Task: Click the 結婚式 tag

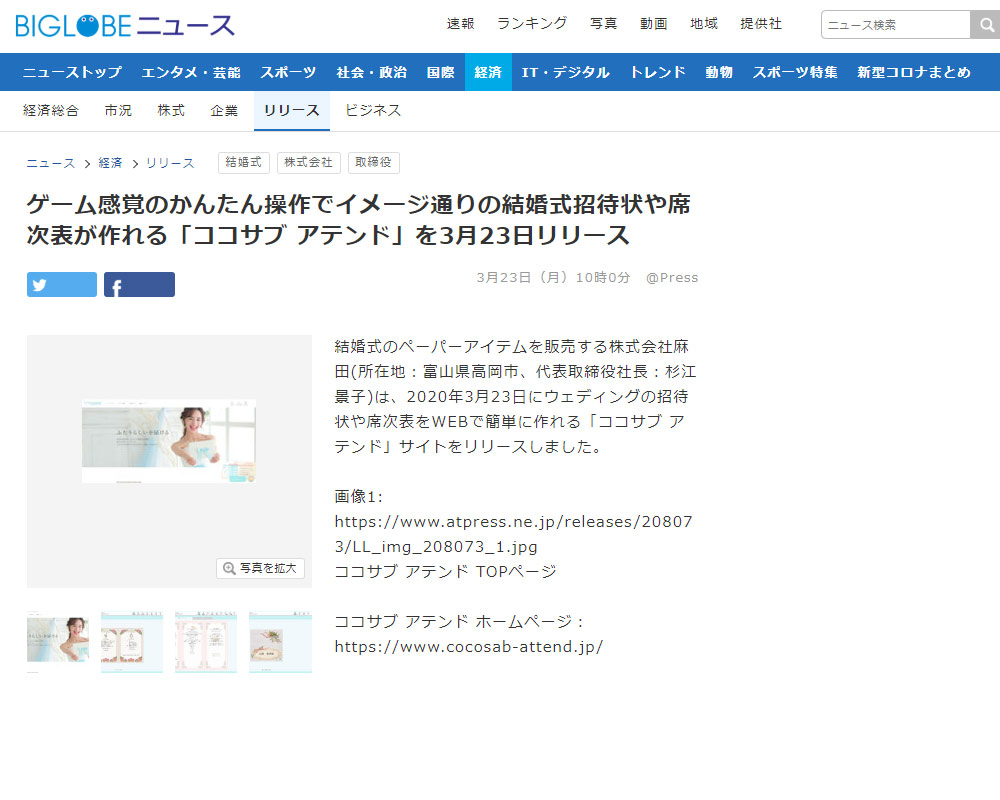Action: tap(244, 163)
